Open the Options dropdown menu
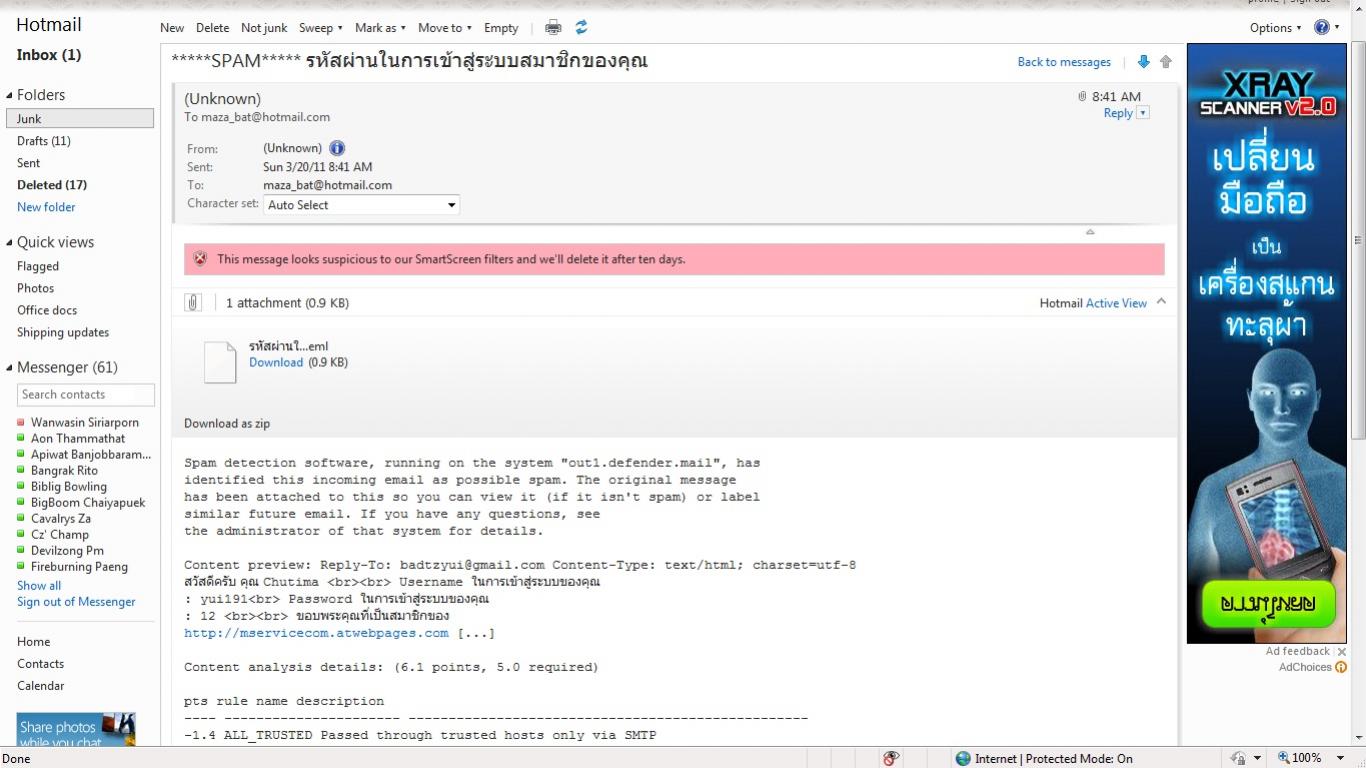1366x768 pixels. (x=1275, y=28)
